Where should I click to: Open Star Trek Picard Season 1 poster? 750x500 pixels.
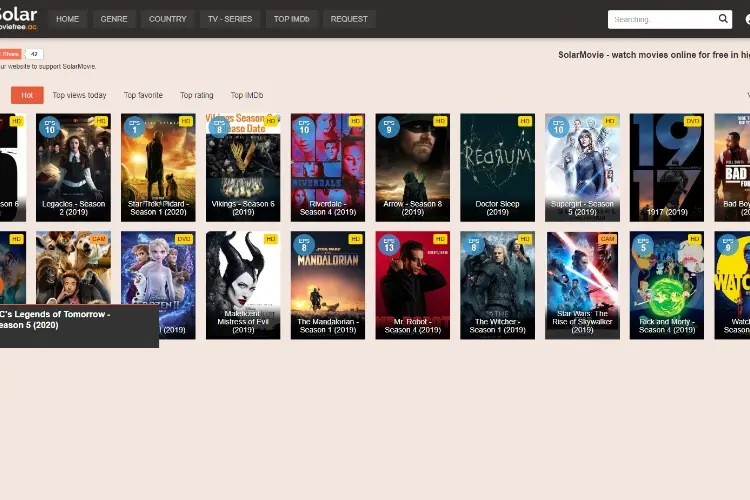[x=158, y=167]
